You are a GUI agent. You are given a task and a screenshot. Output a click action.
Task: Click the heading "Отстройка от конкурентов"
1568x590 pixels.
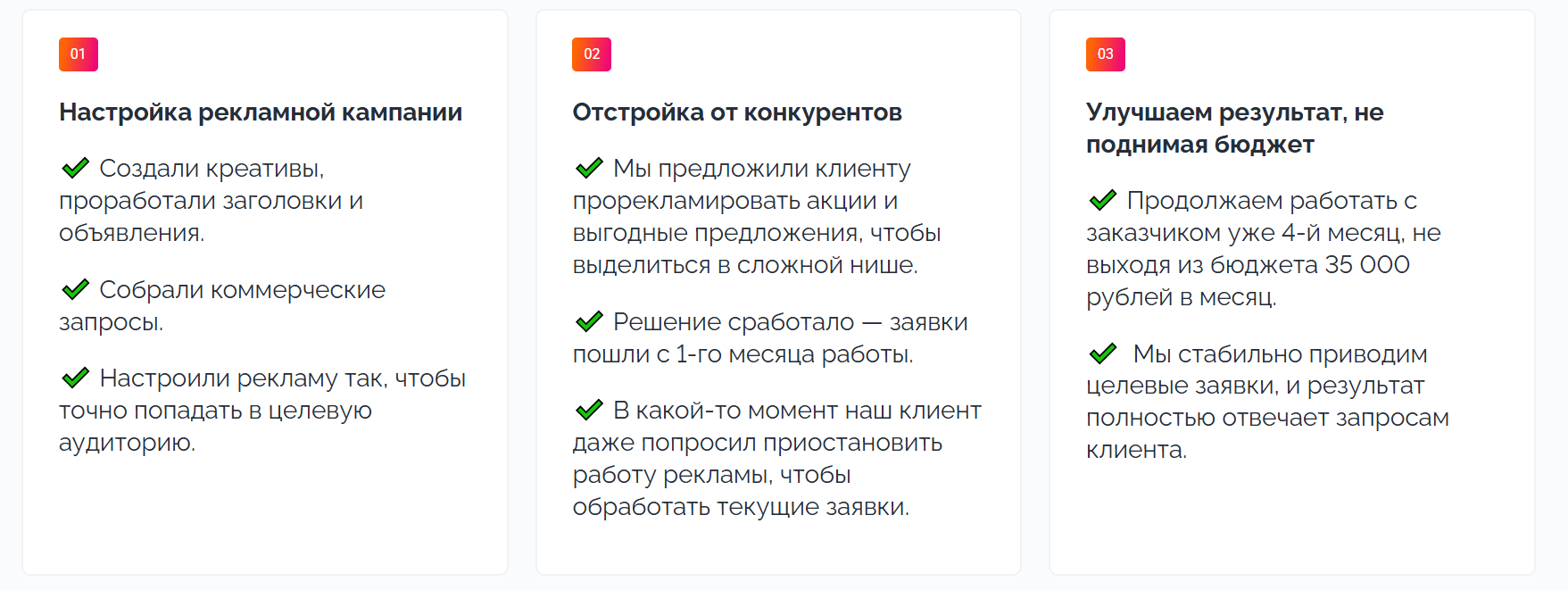click(x=737, y=112)
